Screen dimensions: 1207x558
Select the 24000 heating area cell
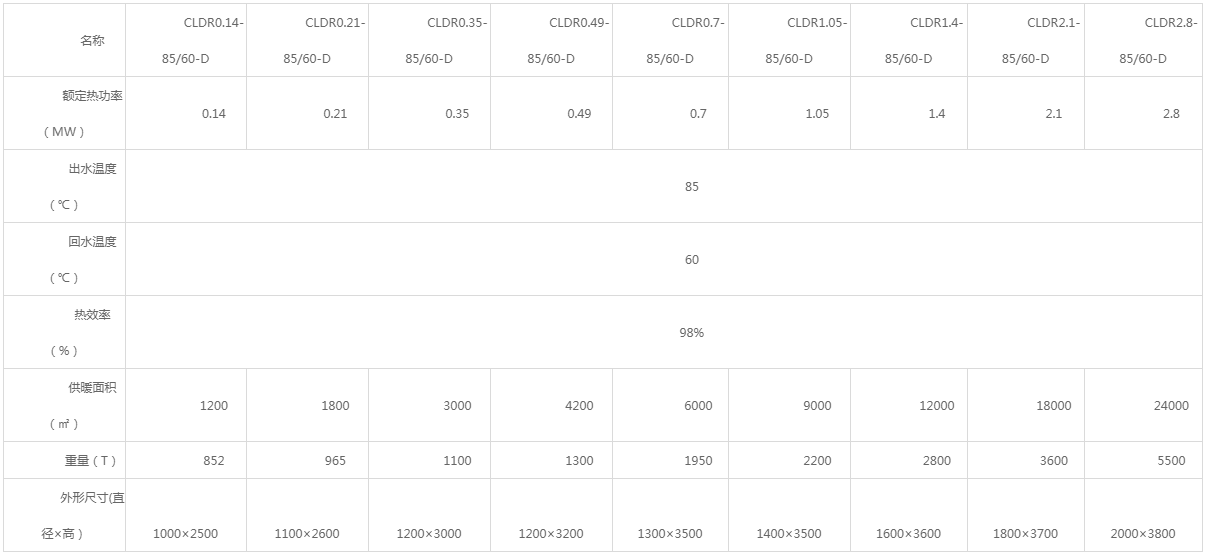click(x=1171, y=406)
